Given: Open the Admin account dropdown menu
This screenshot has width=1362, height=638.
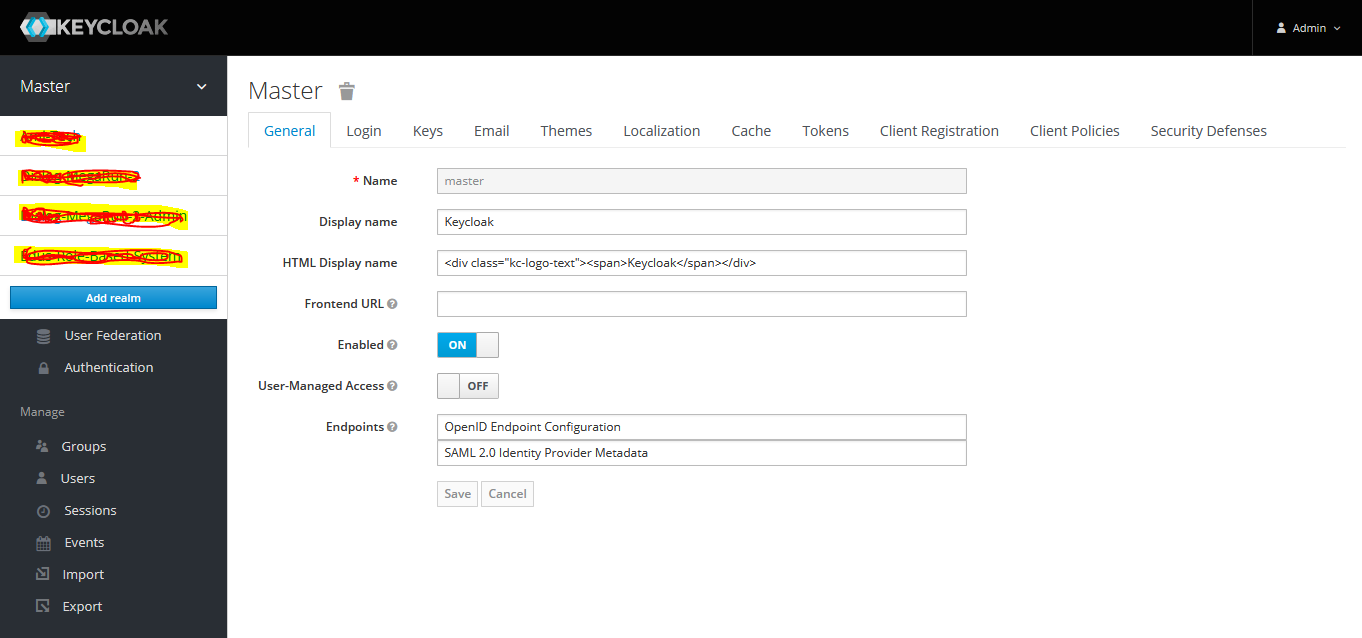Looking at the screenshot, I should pos(1307,28).
